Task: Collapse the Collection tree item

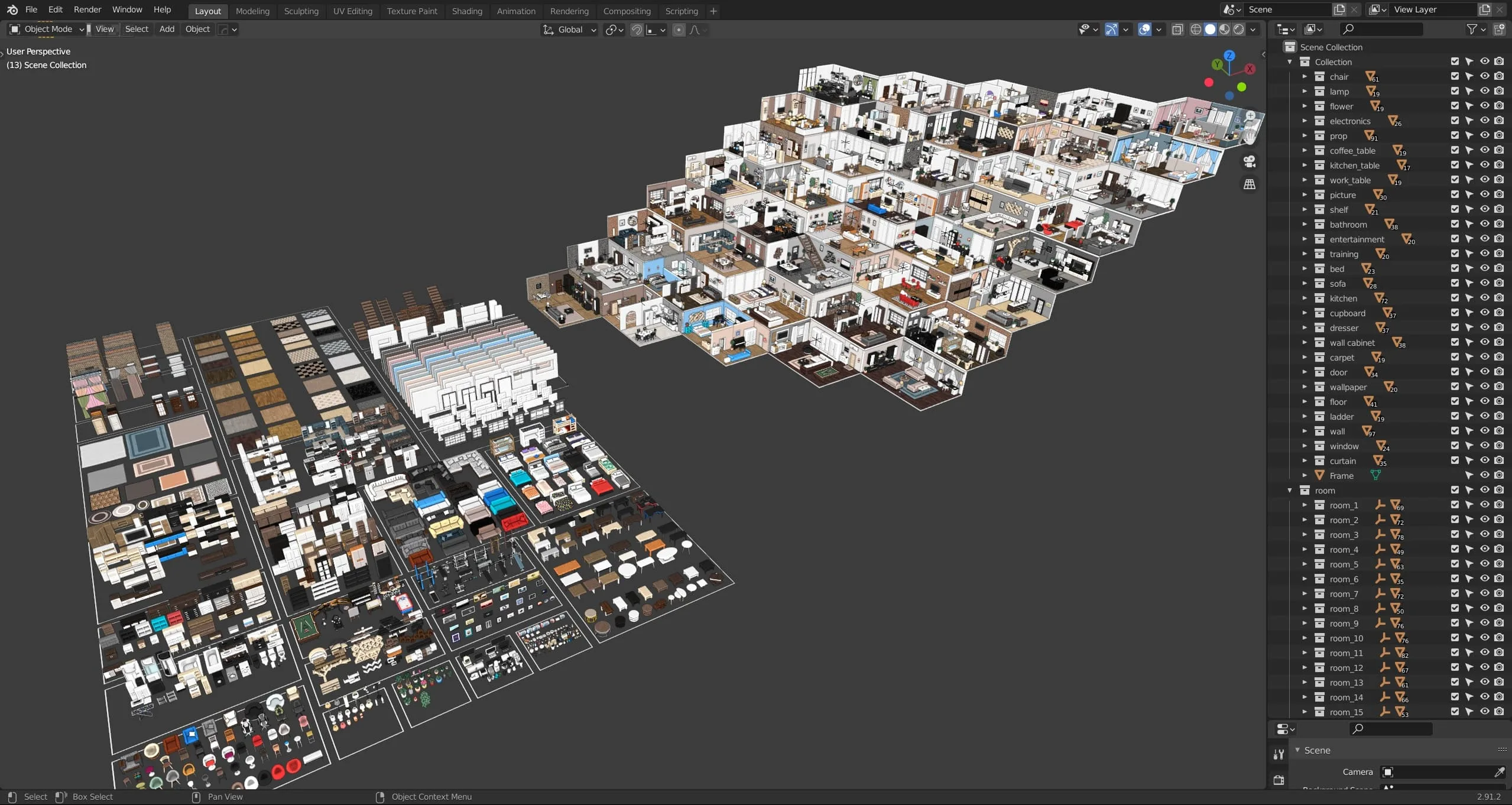Action: pos(1290,61)
